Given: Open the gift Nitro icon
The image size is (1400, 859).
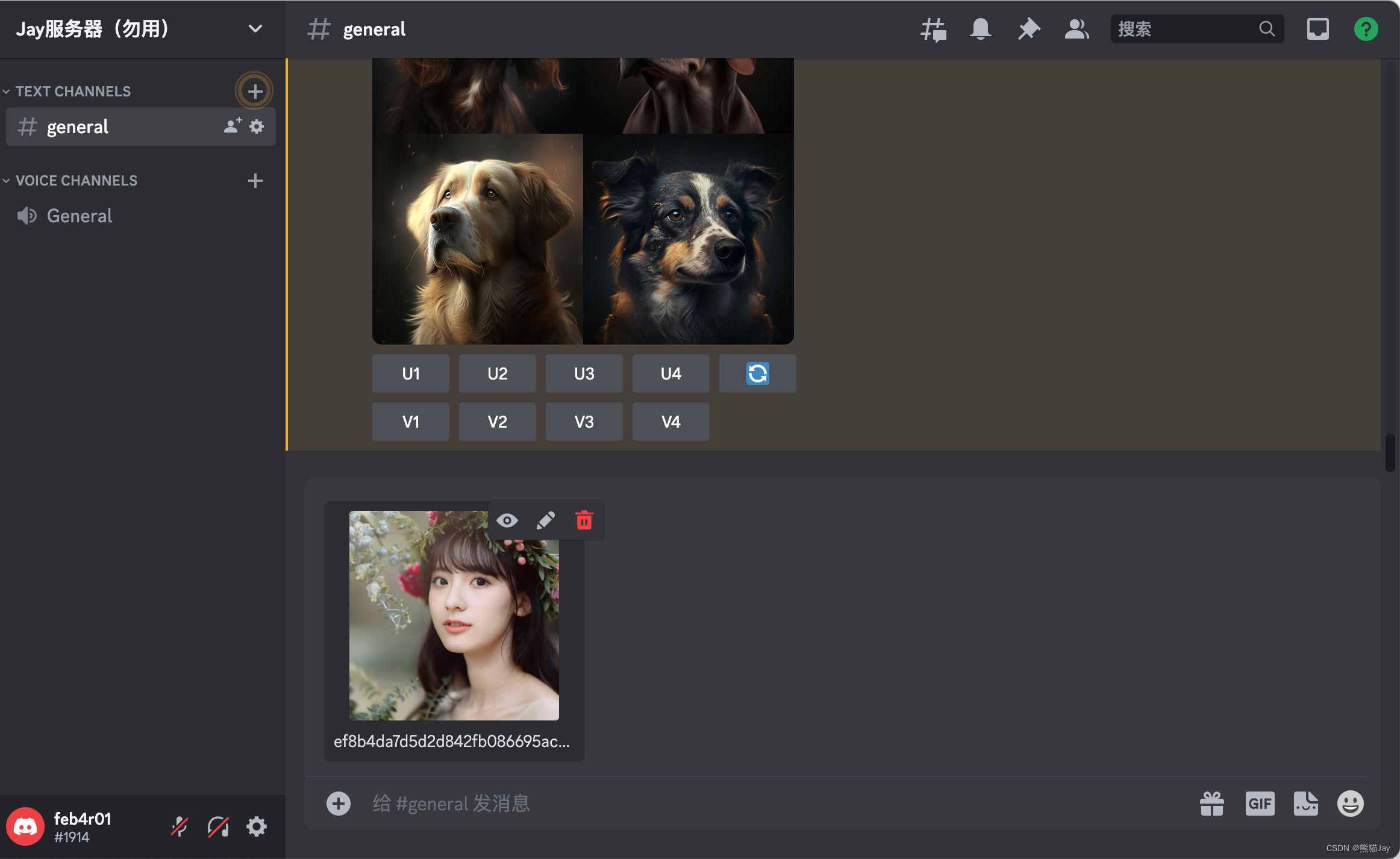Looking at the screenshot, I should (1211, 803).
